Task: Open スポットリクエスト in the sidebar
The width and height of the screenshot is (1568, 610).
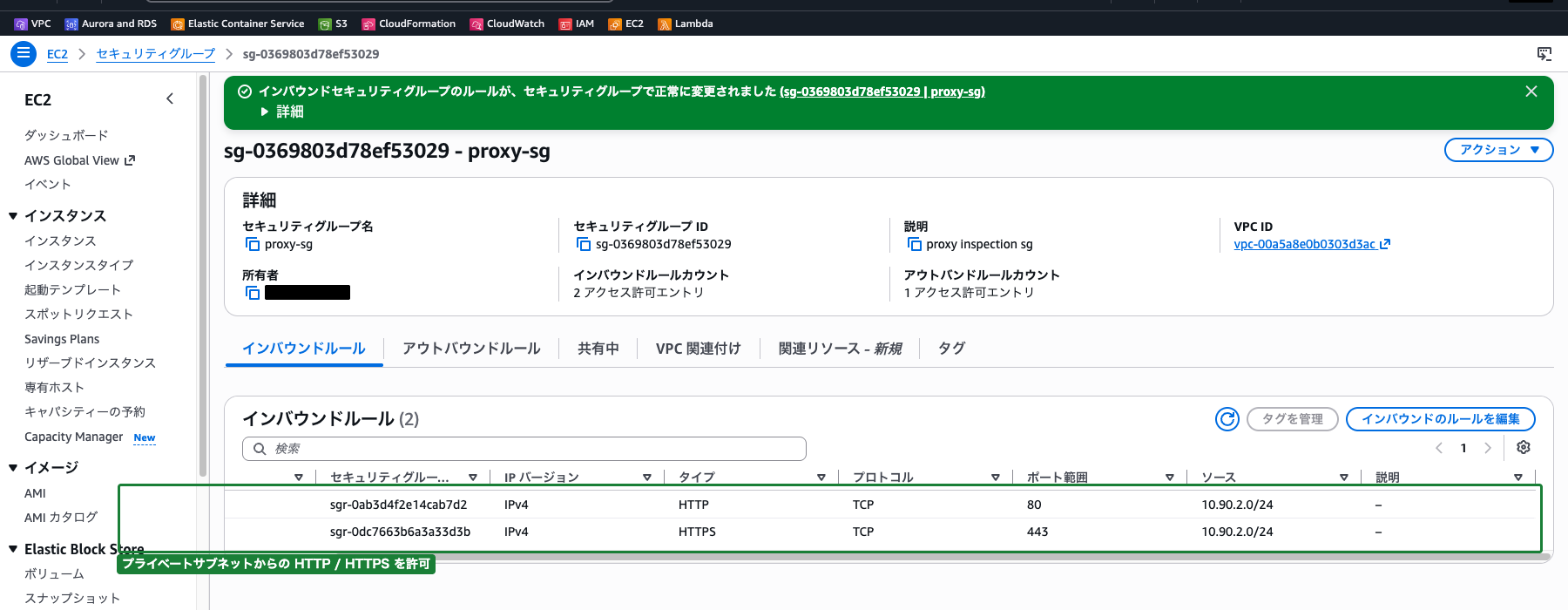Action: [78, 314]
